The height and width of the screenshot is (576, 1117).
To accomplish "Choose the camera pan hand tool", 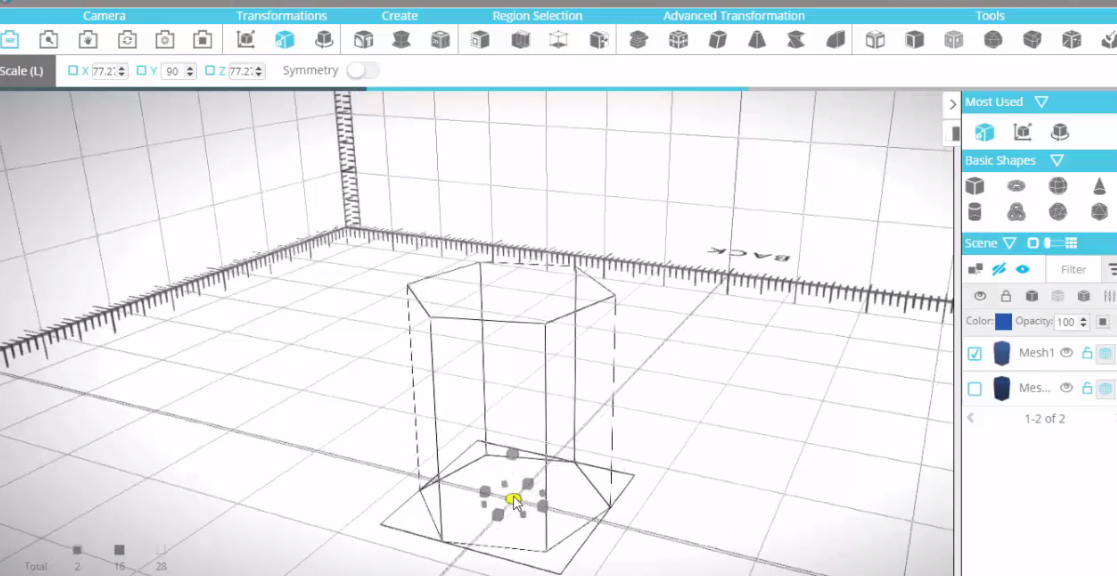I will (88, 40).
